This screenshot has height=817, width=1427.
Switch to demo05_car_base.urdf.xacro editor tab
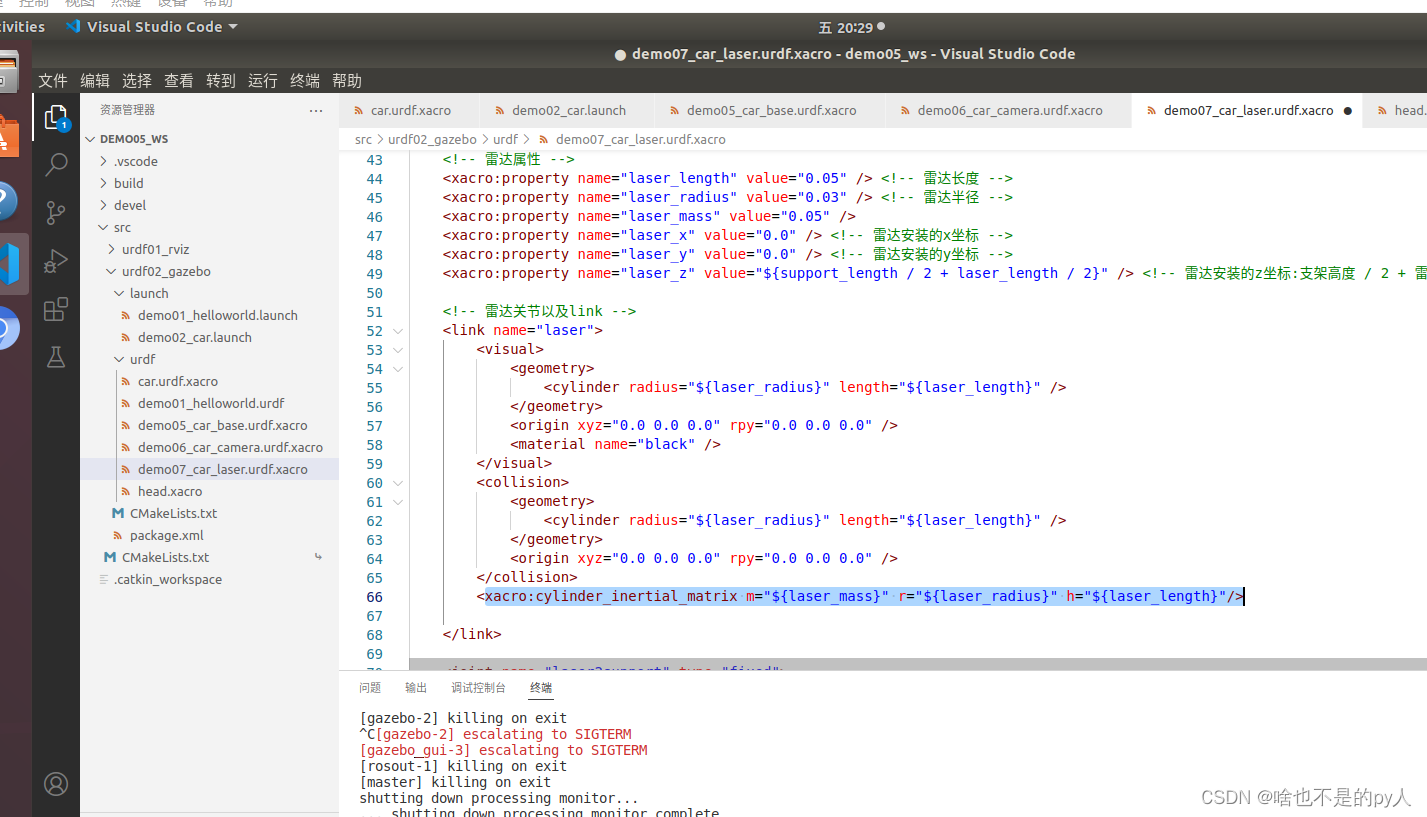[770, 111]
